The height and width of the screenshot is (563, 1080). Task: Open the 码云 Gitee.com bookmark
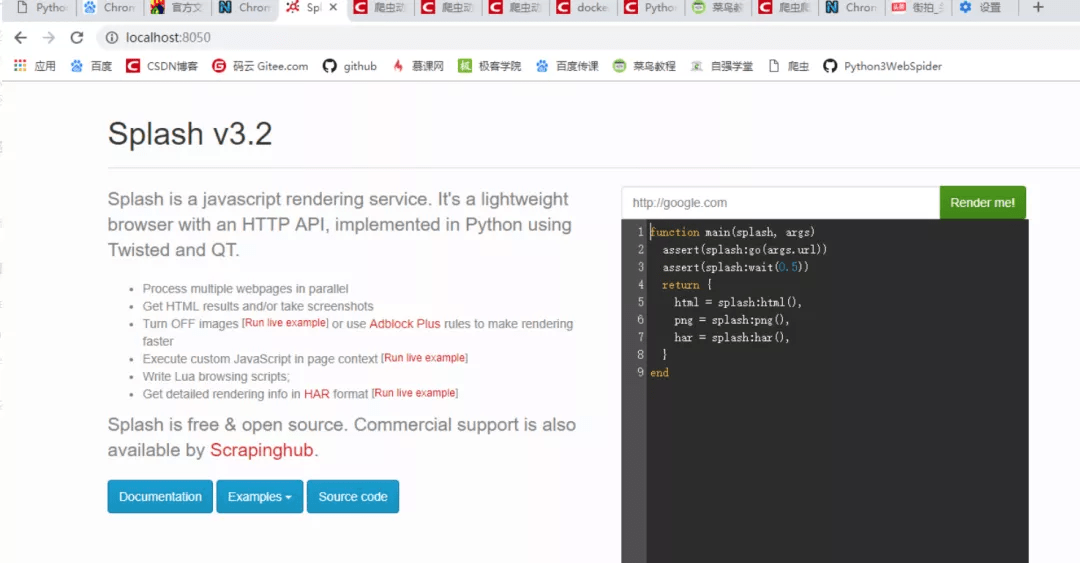[x=260, y=66]
